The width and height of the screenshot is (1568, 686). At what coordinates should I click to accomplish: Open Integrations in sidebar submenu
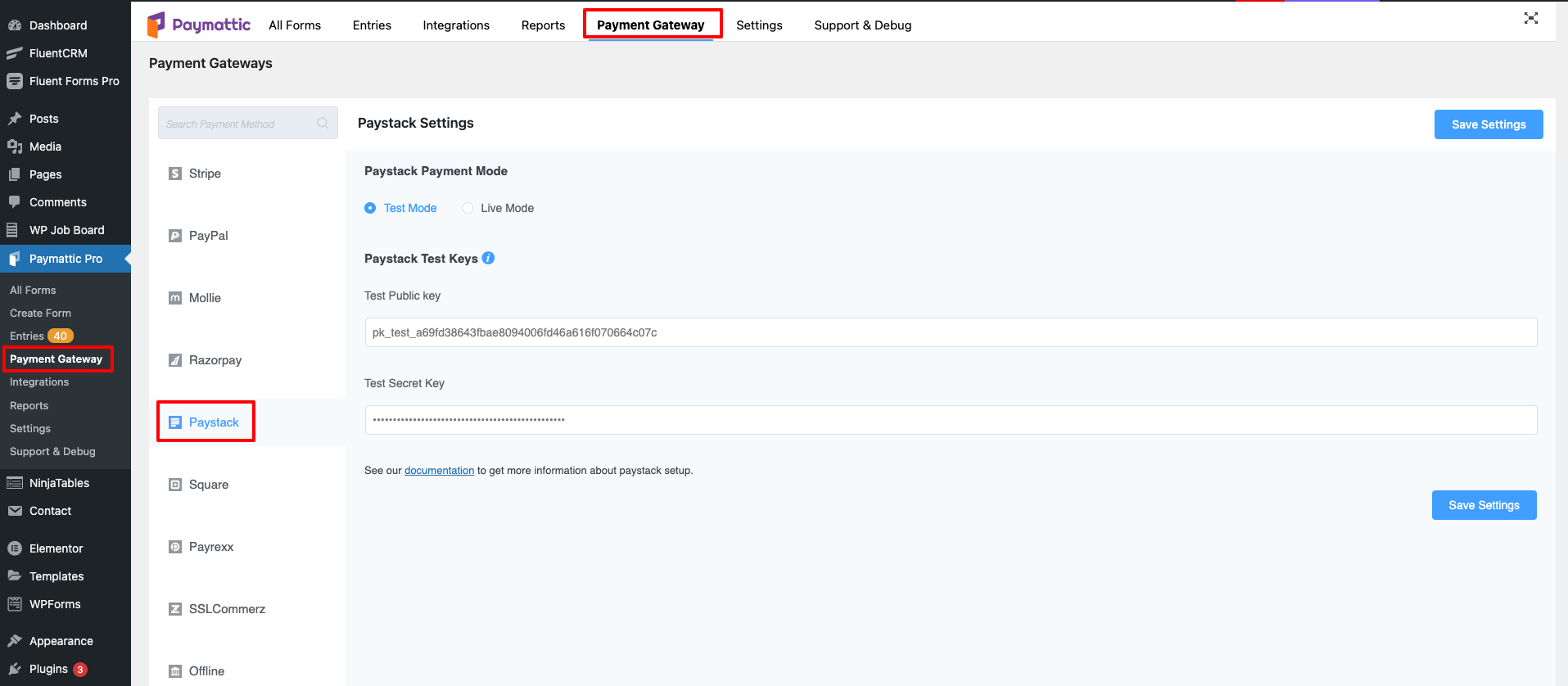click(39, 381)
